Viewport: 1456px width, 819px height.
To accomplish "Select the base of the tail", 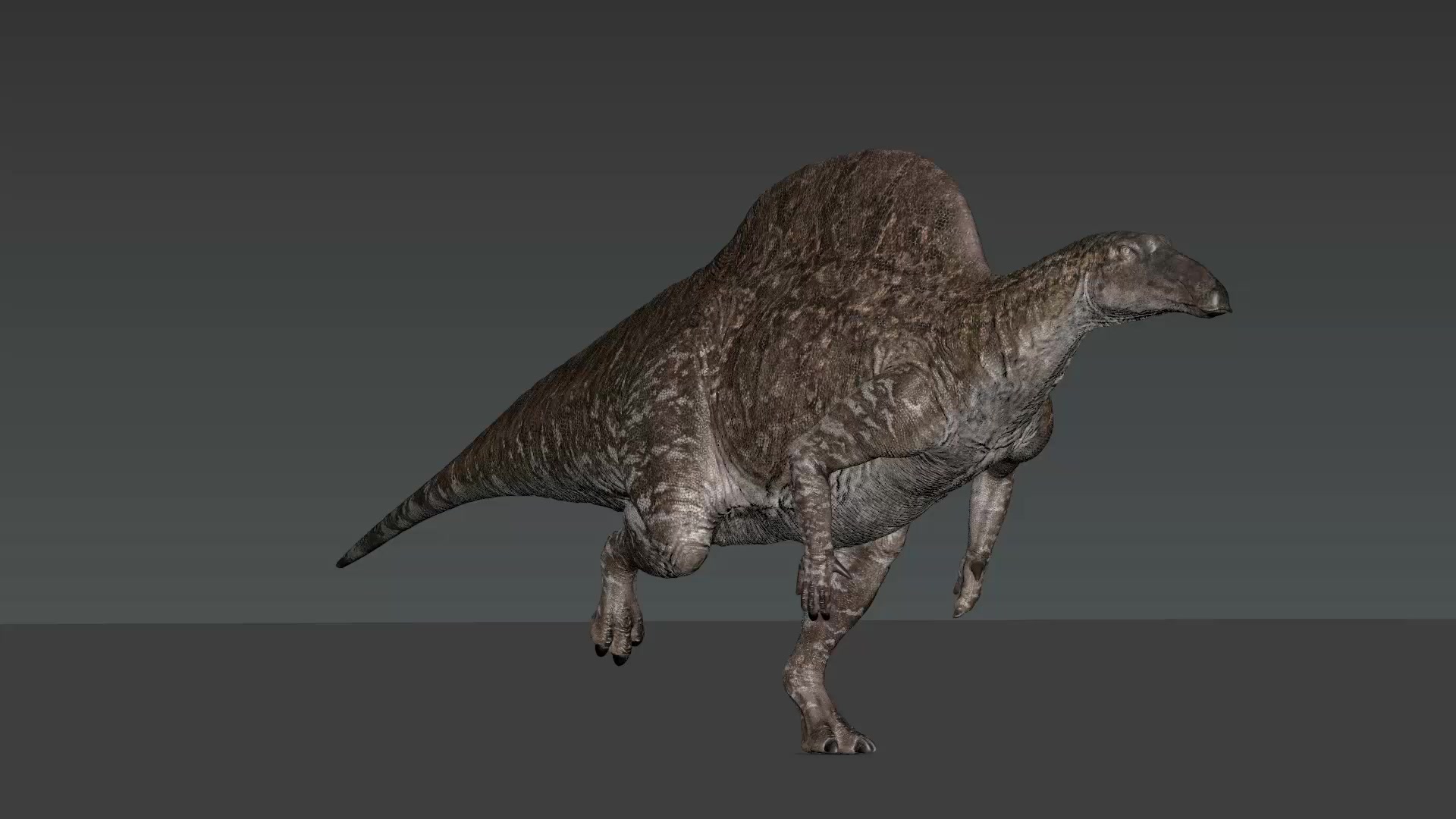I will pyautogui.click(x=576, y=425).
